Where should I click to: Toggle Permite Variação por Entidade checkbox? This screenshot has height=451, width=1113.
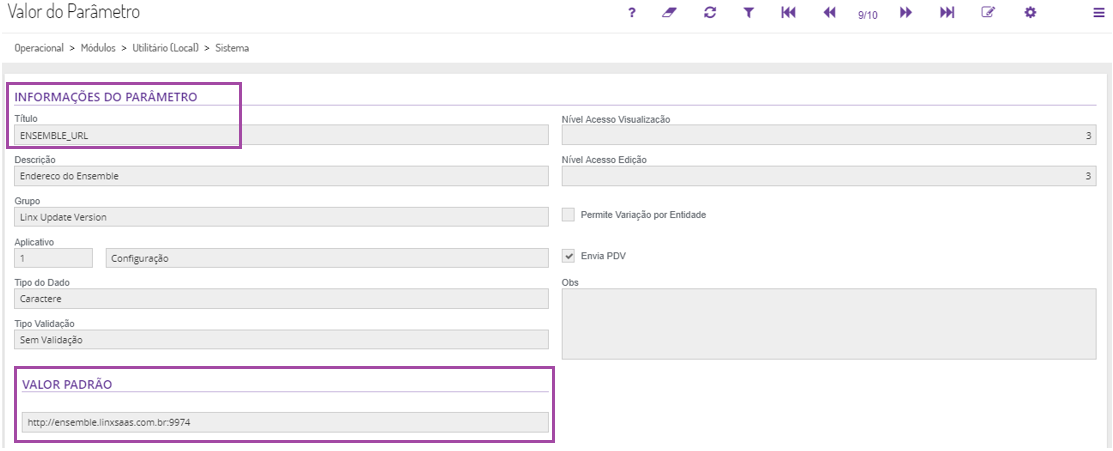pyautogui.click(x=569, y=215)
